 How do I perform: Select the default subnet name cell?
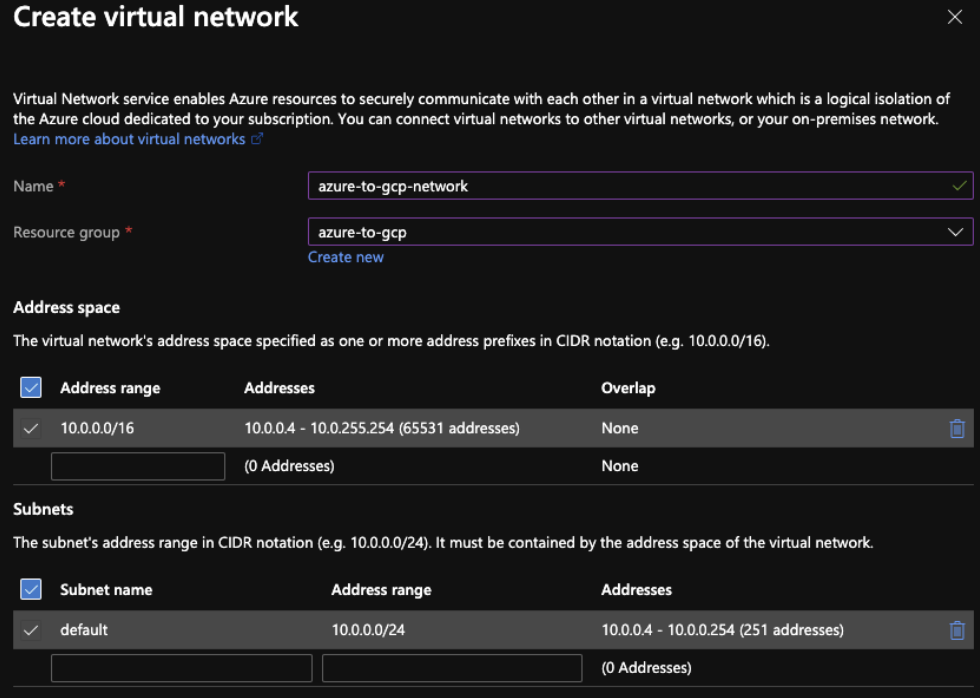click(84, 630)
